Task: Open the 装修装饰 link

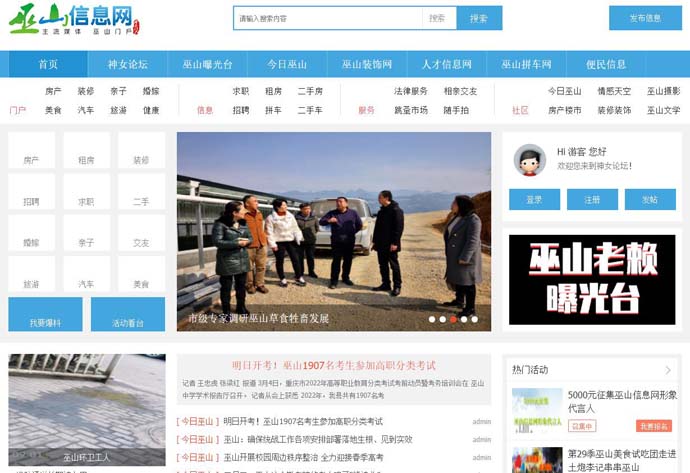Action: (x=614, y=110)
